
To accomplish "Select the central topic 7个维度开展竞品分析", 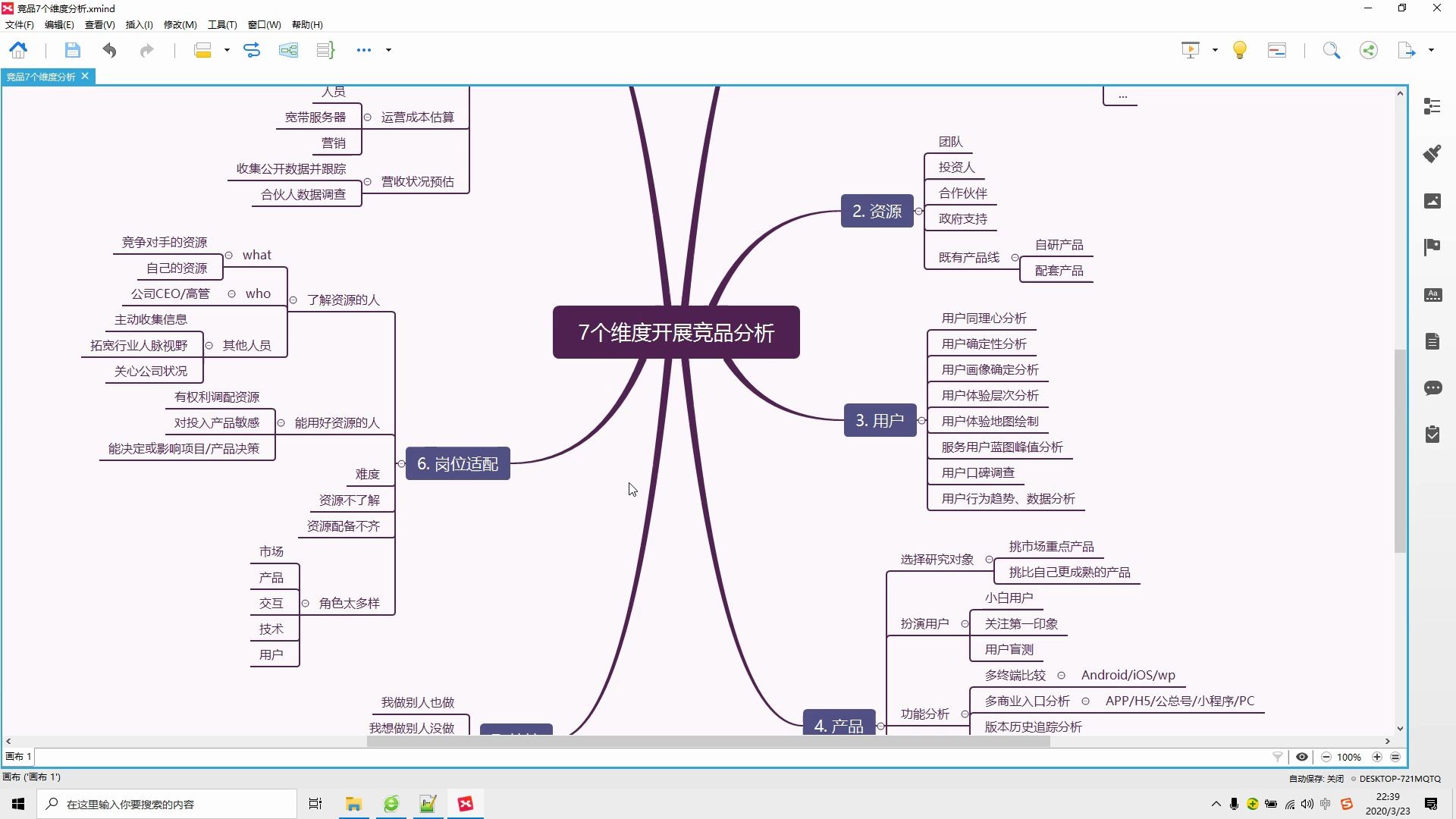I will (x=676, y=332).
